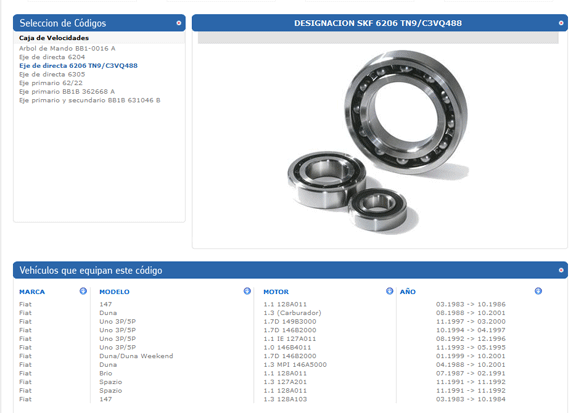
Task: Click the AÑO column header
Action: click(408, 292)
